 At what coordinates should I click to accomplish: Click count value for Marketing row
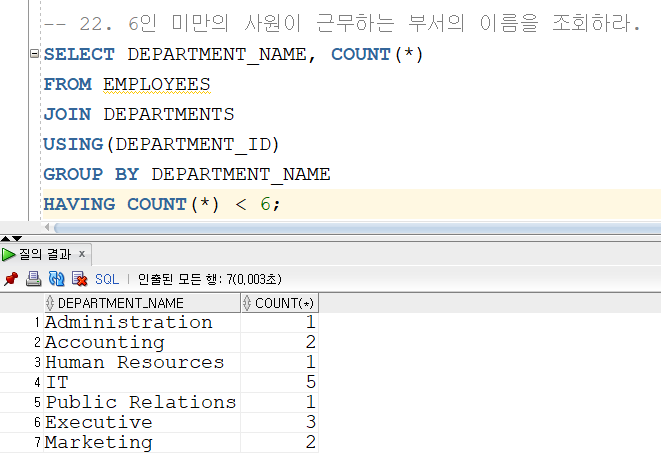(x=279, y=442)
